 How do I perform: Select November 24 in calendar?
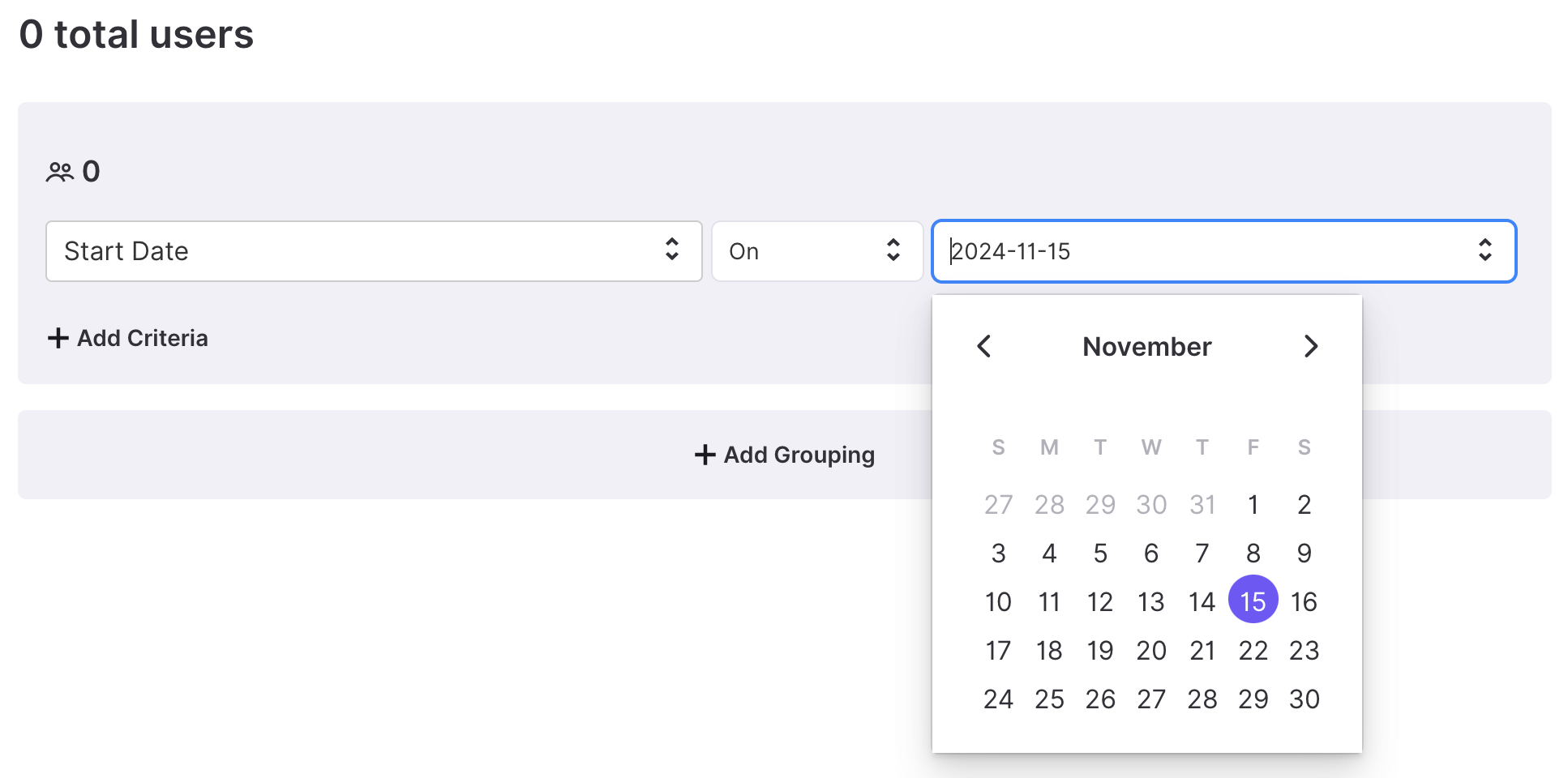(999, 699)
